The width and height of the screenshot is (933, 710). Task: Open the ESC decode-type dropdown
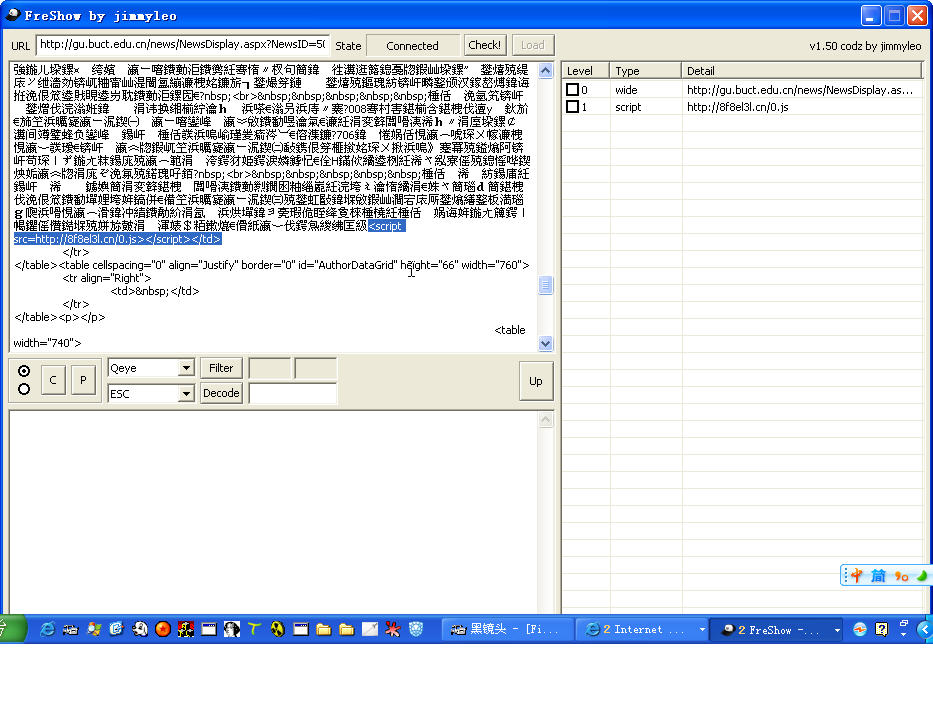click(x=186, y=393)
